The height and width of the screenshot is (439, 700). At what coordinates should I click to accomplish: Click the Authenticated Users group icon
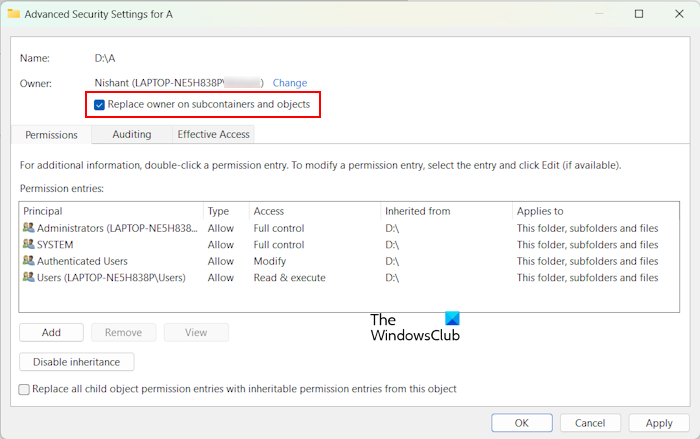(28, 261)
